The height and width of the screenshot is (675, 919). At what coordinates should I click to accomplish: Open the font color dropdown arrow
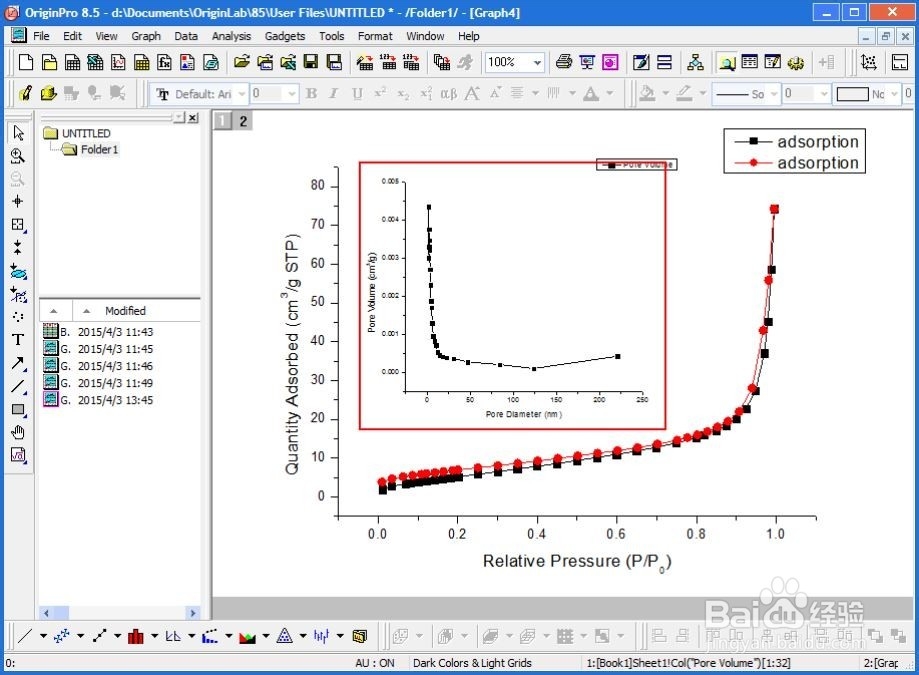point(610,94)
